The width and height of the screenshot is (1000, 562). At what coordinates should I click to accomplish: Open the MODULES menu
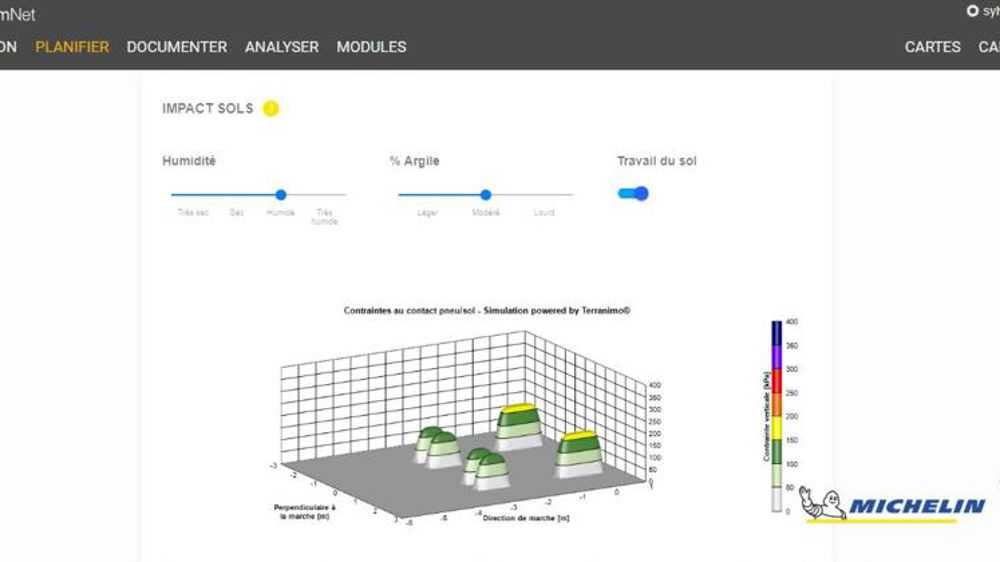click(371, 47)
